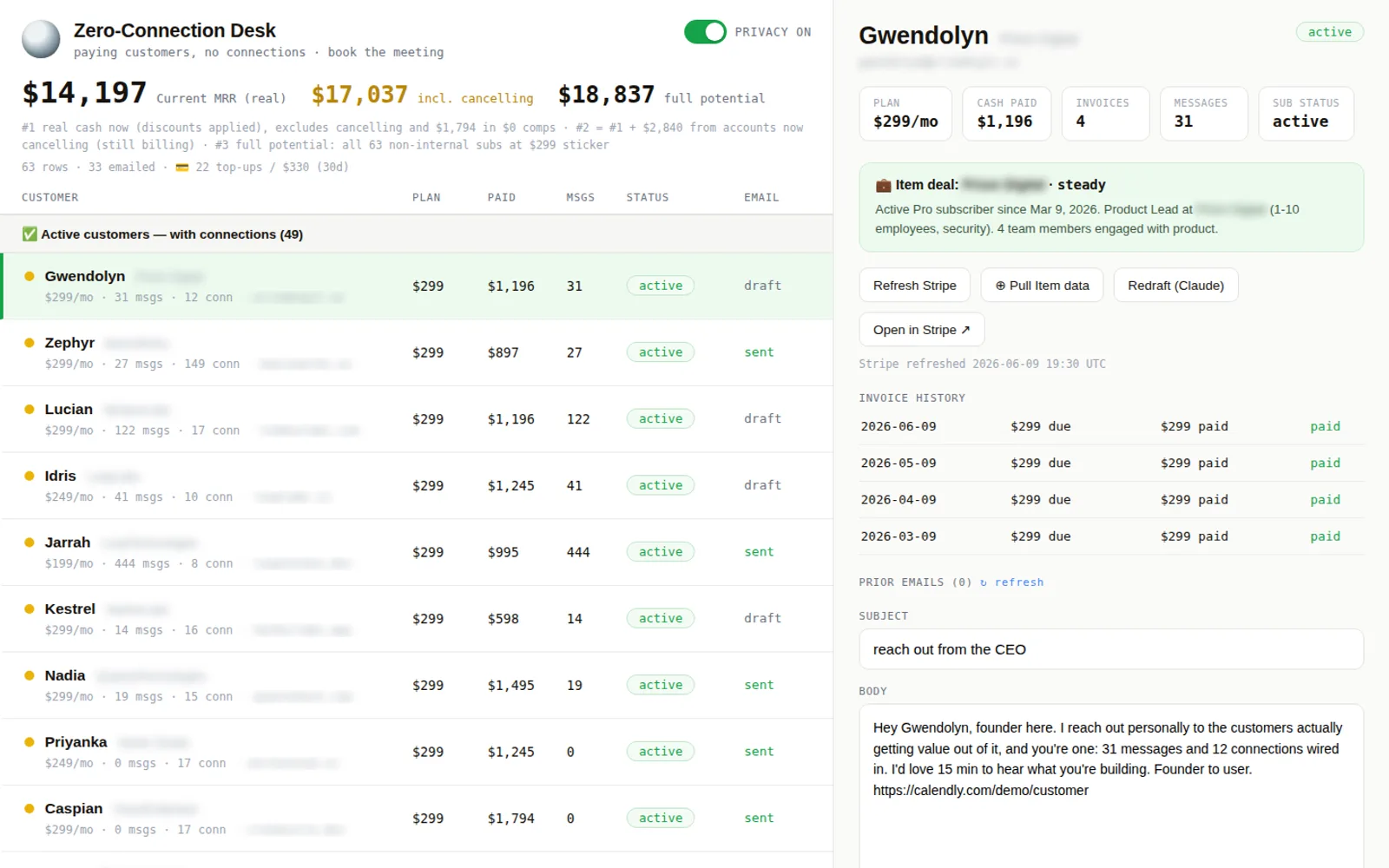Click the MESSAGES 31 card
This screenshot has width=1389, height=868.
1204,114
